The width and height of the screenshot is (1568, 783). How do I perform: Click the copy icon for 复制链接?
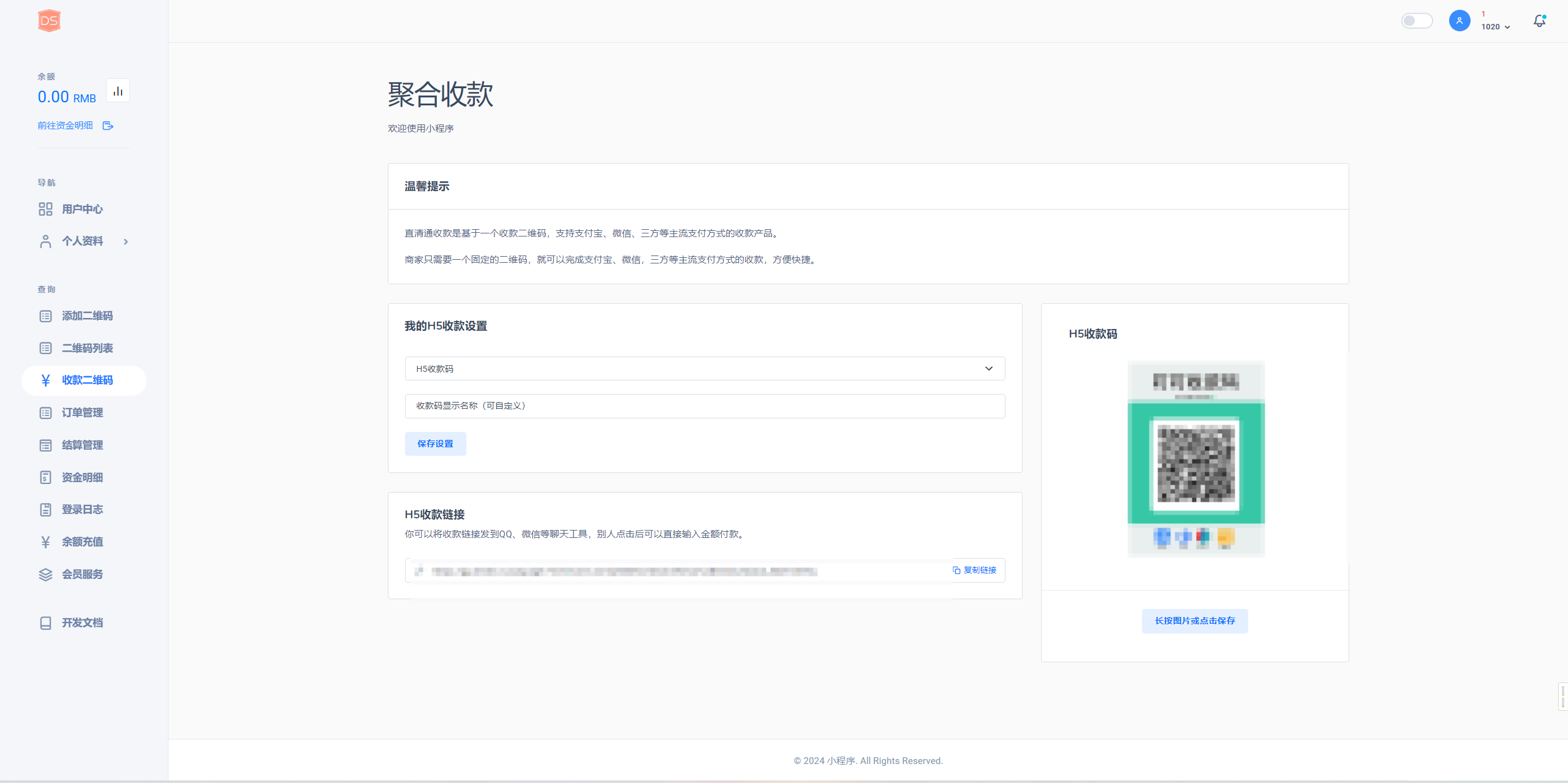(956, 570)
